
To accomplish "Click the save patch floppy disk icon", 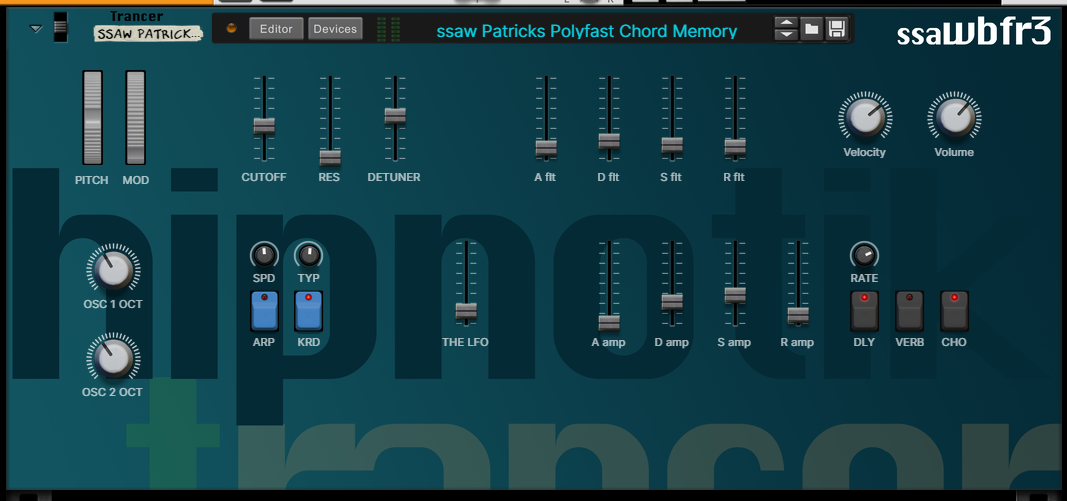I will pyautogui.click(x=837, y=29).
